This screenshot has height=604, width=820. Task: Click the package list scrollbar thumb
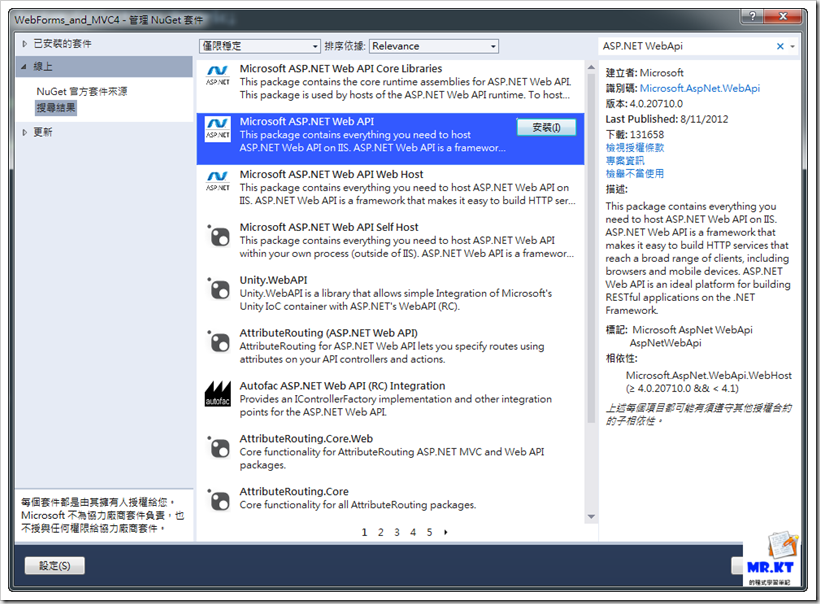coord(591,248)
